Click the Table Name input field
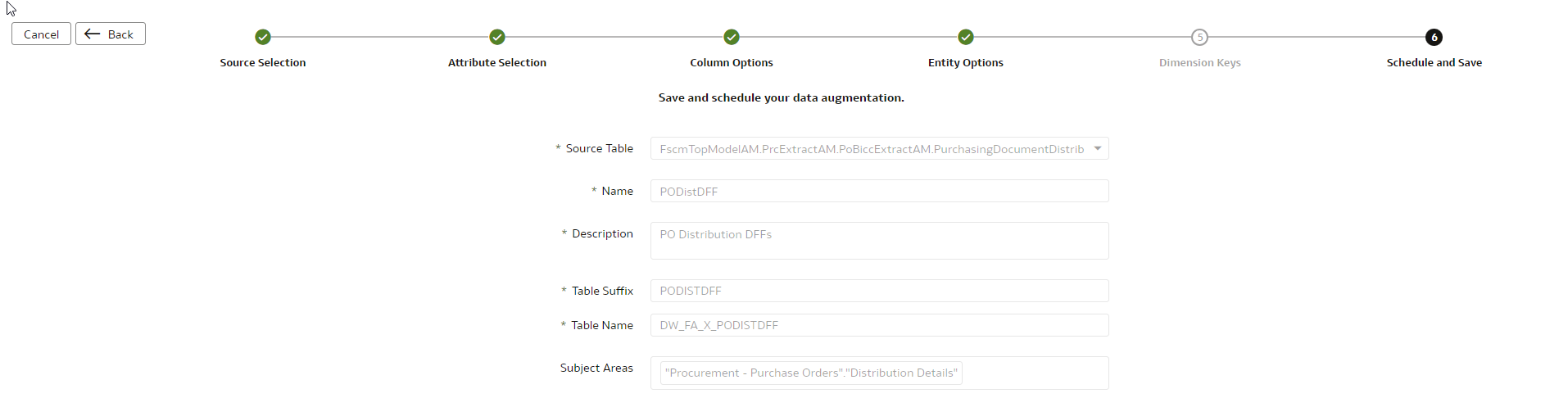Image resolution: width=1568 pixels, height=416 pixels. (x=879, y=325)
